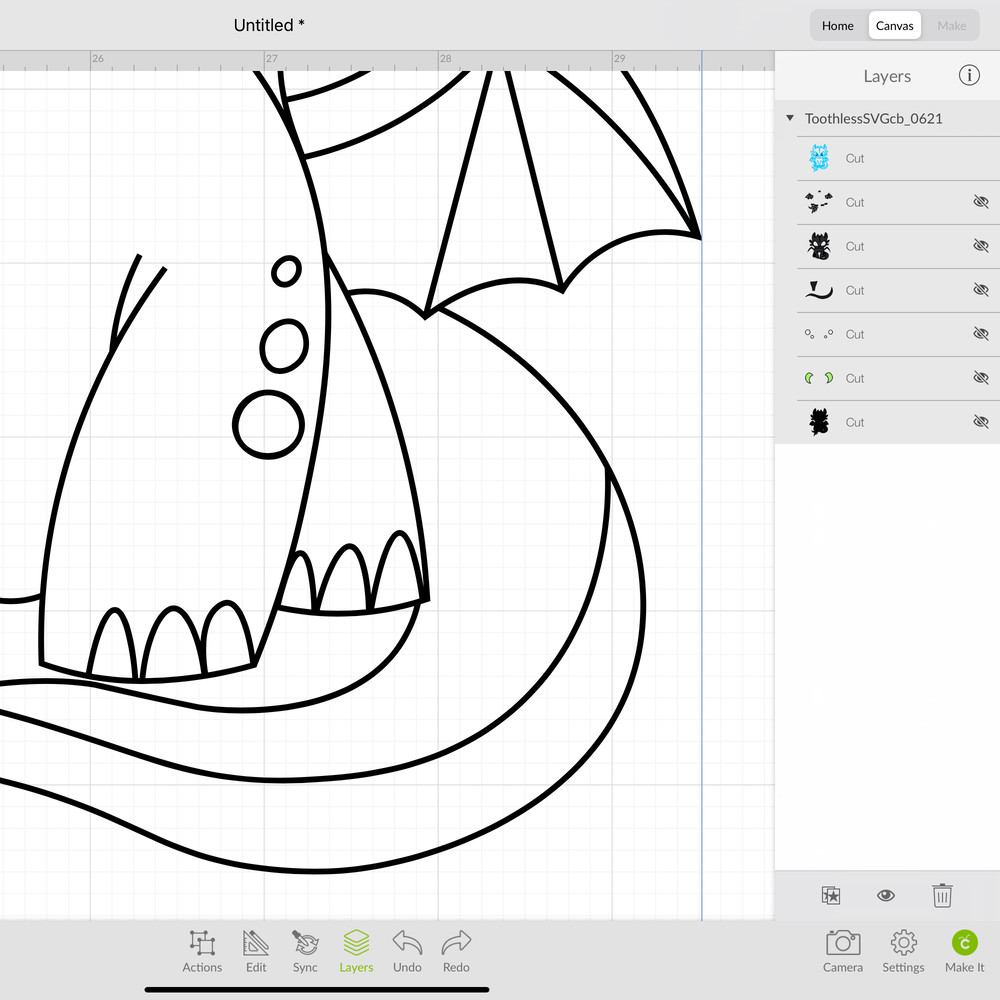Screen dimensions: 1000x1000
Task: Toggle visibility using bottom eye icon
Action: click(x=886, y=895)
